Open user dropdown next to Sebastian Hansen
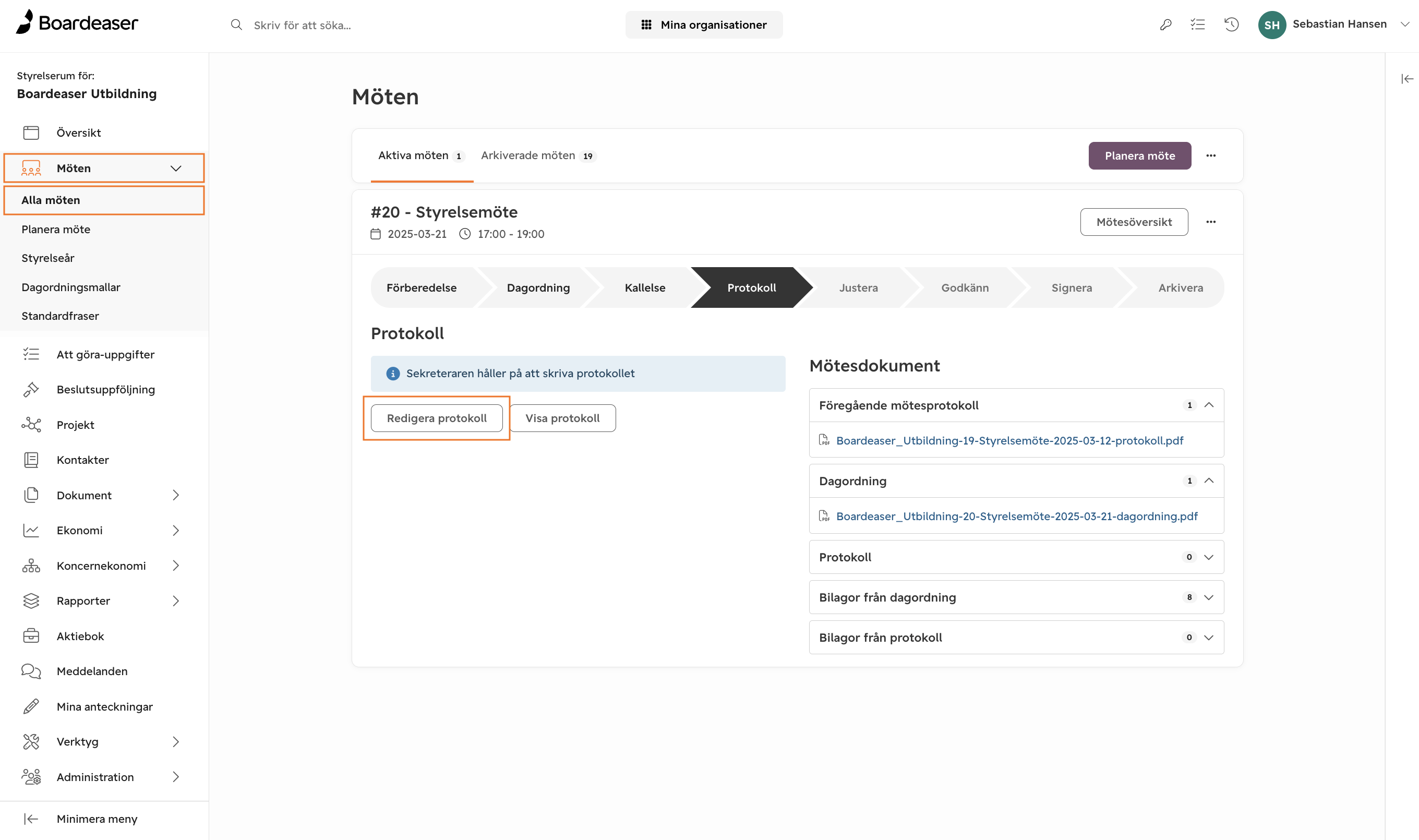 1405,25
